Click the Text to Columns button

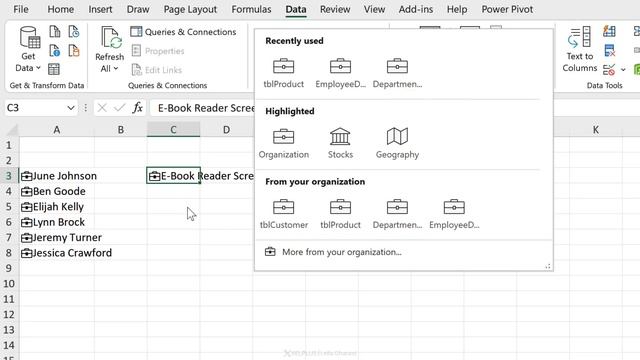[580, 50]
